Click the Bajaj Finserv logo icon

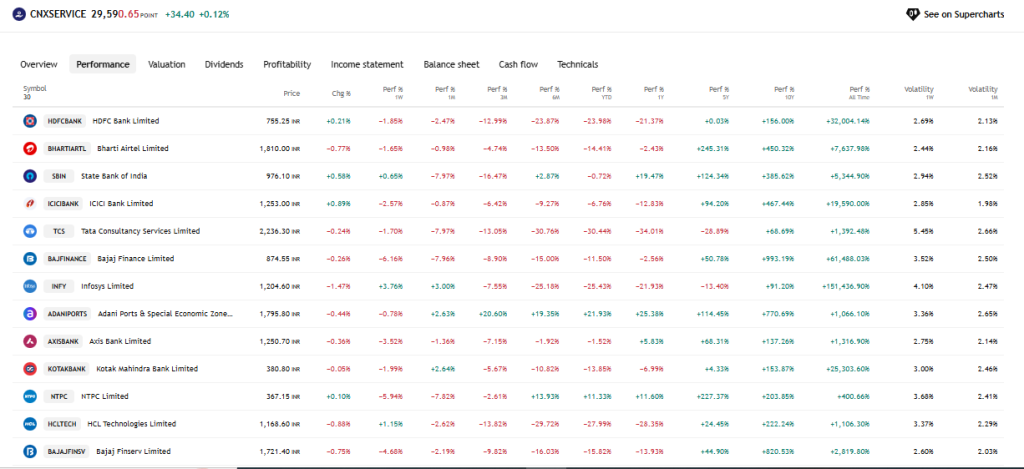point(30,451)
